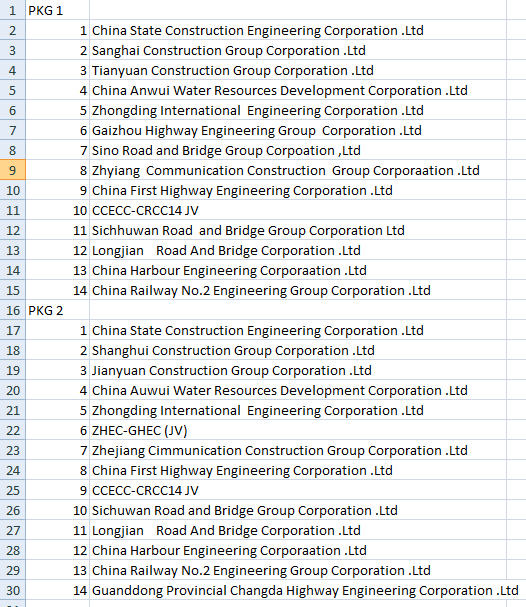This screenshot has width=526, height=607.
Task: Select Shanghui Construction Group Corporation cell
Action: (298, 350)
